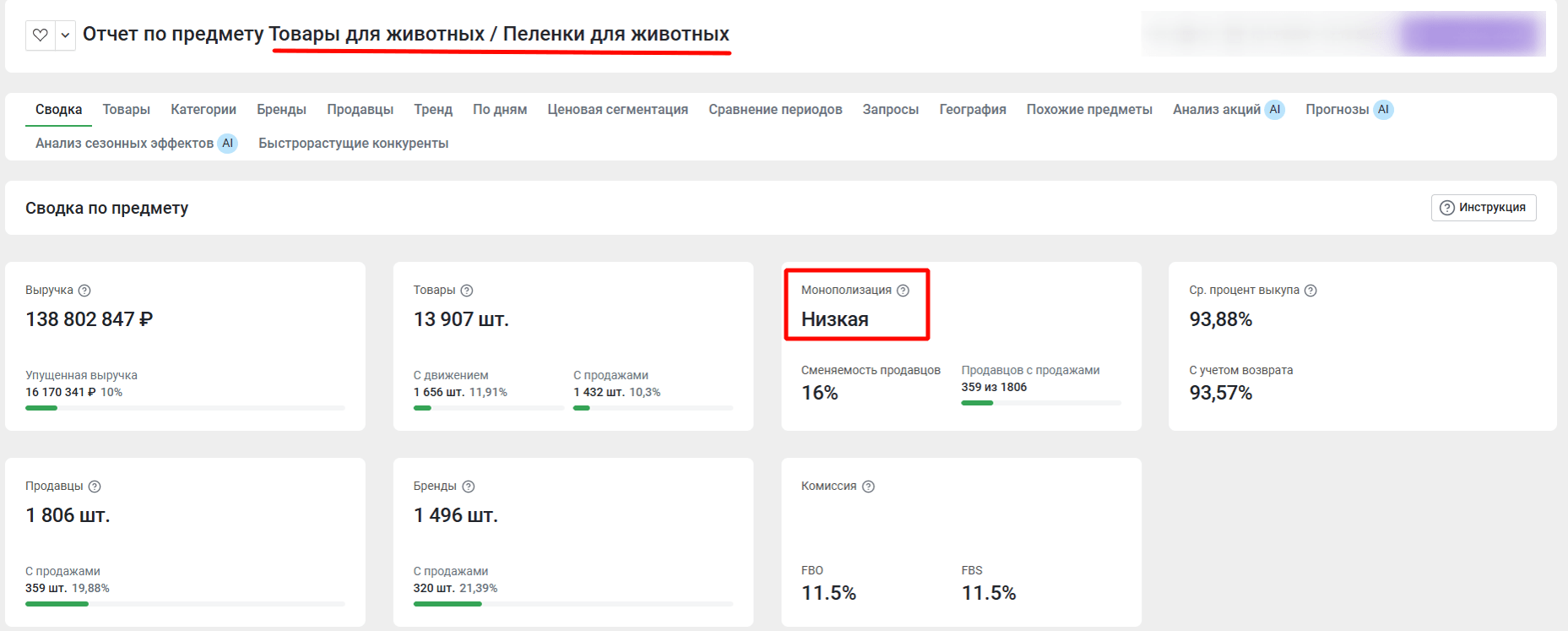
Task: Open Анализ сезонных эффектов tab
Action: [135, 144]
